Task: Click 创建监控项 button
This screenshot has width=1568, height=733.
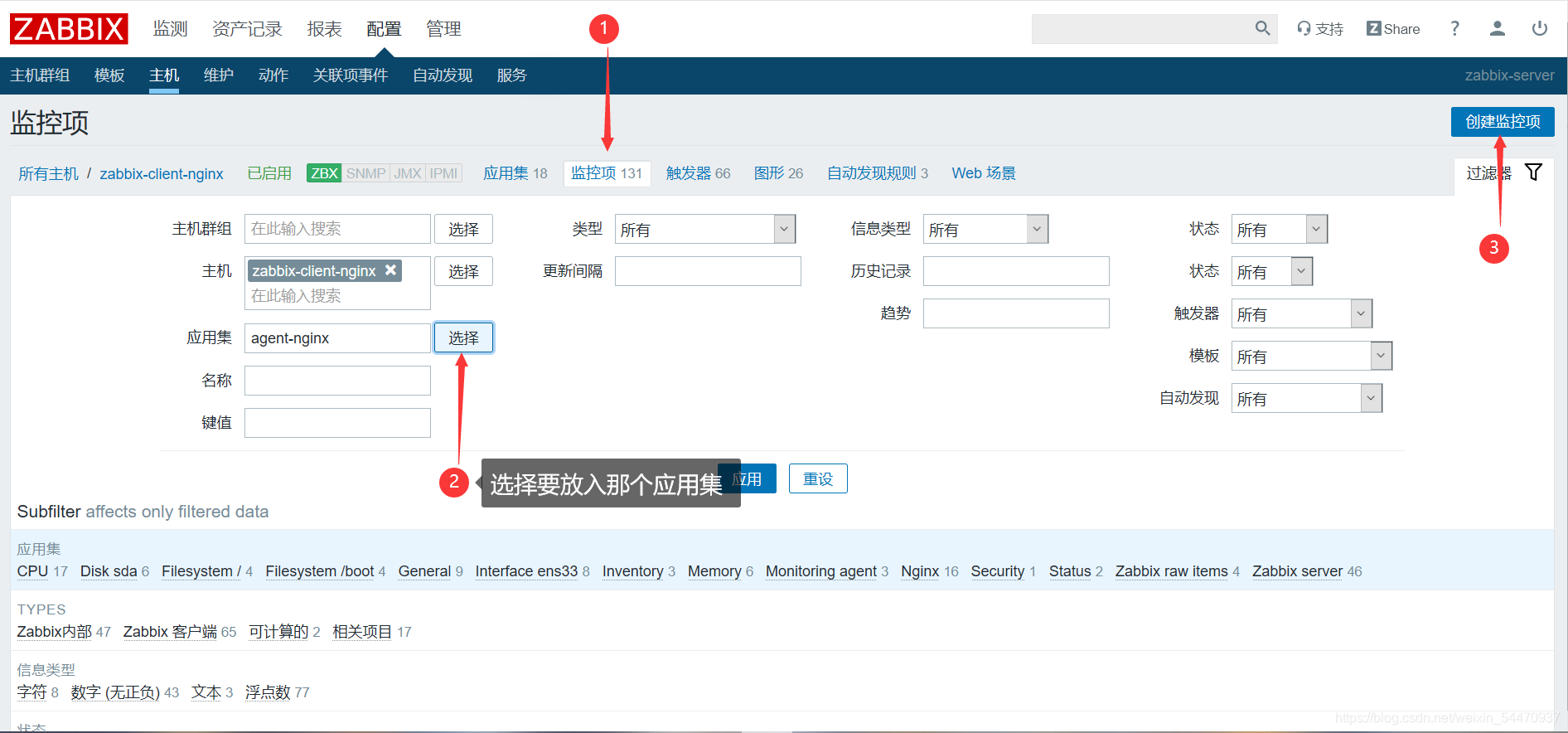Action: point(1503,122)
